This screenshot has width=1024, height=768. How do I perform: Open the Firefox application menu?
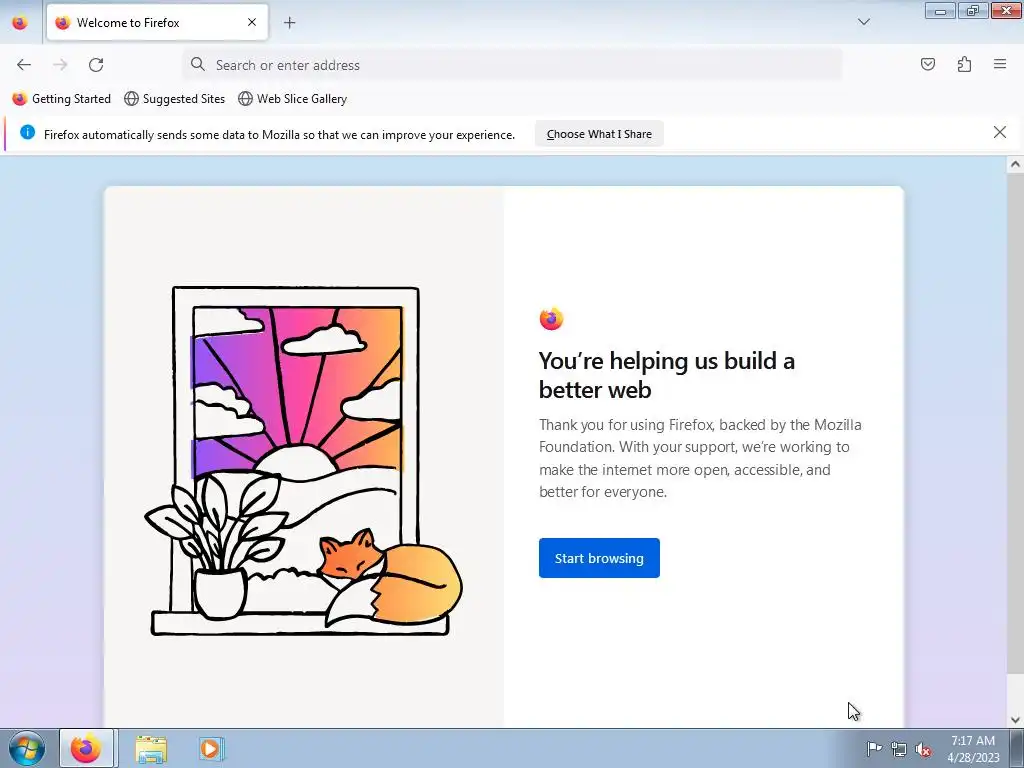point(1000,64)
